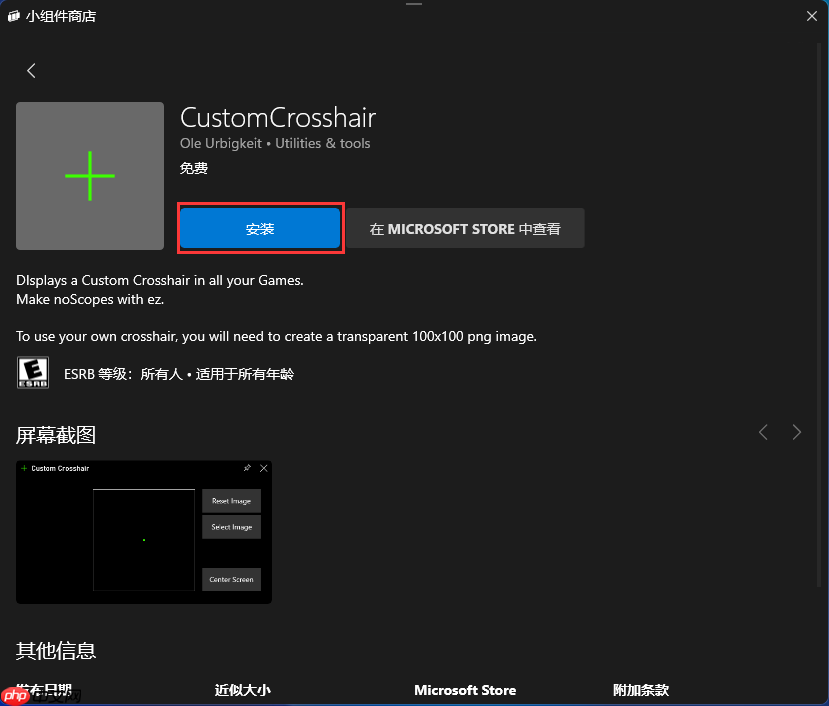Click the 附加条款 label
Screen dimensions: 829x706
(641, 690)
